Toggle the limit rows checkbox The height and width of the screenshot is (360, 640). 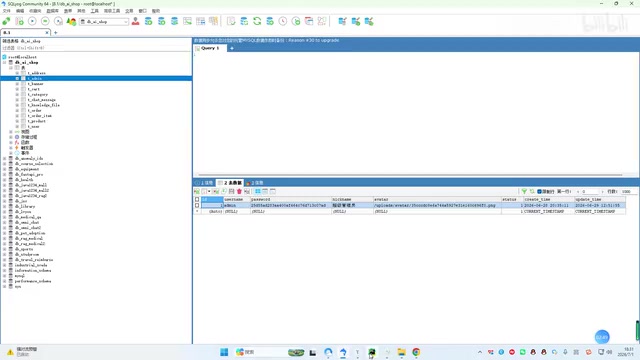pos(539,191)
